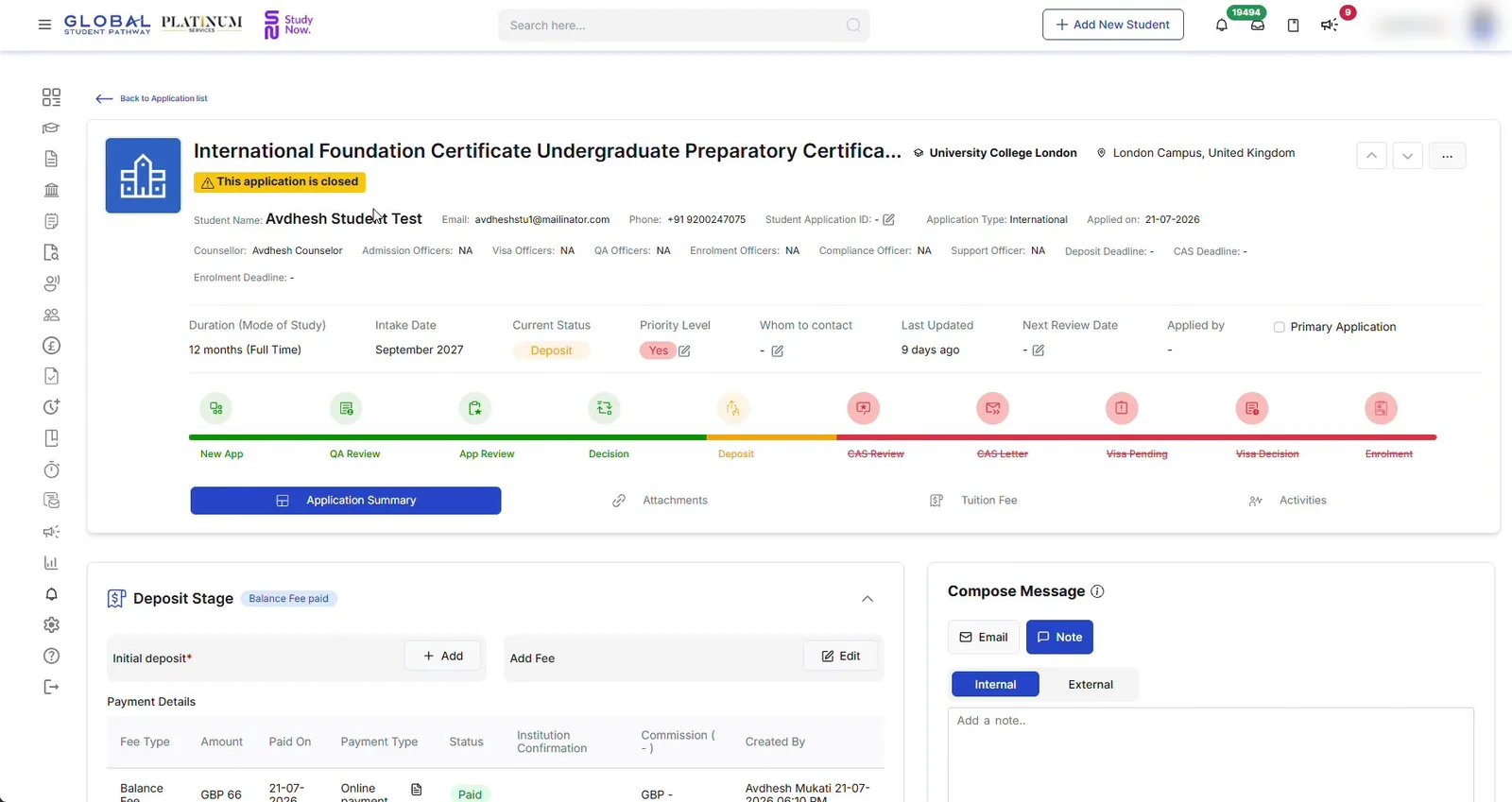Click the New App stage icon
Screen dimensions: 1512x802
[216, 408]
